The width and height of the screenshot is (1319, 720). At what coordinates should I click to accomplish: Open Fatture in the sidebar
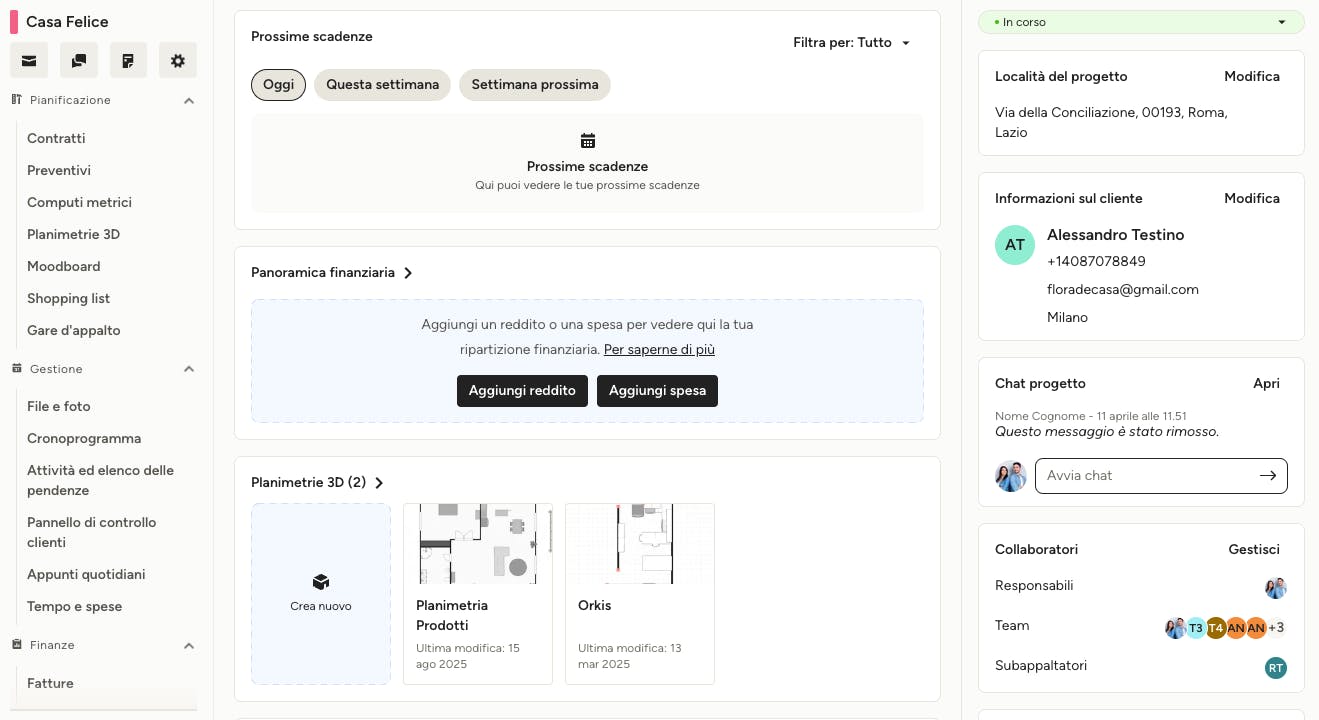click(x=50, y=683)
